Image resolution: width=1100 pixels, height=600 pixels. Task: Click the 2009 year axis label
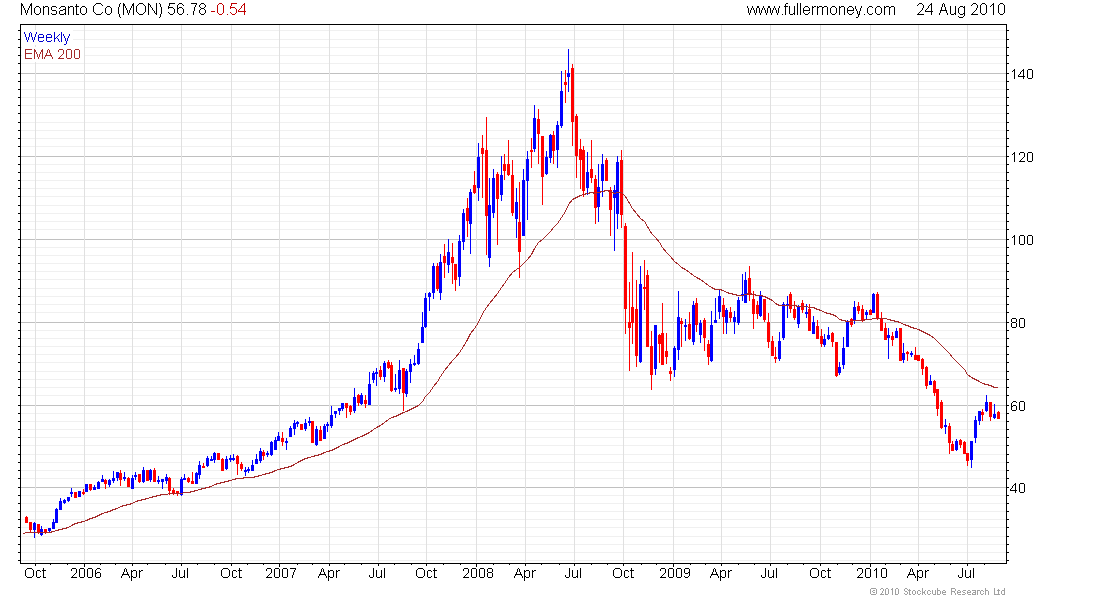click(x=675, y=573)
